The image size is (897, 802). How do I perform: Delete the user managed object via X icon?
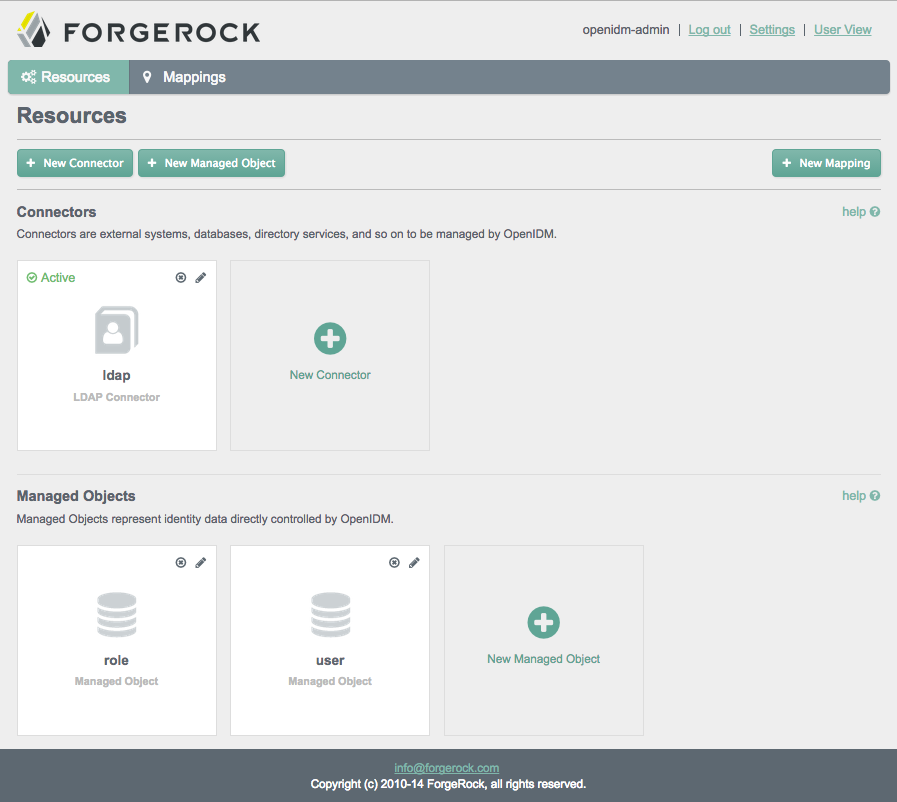tap(394, 562)
